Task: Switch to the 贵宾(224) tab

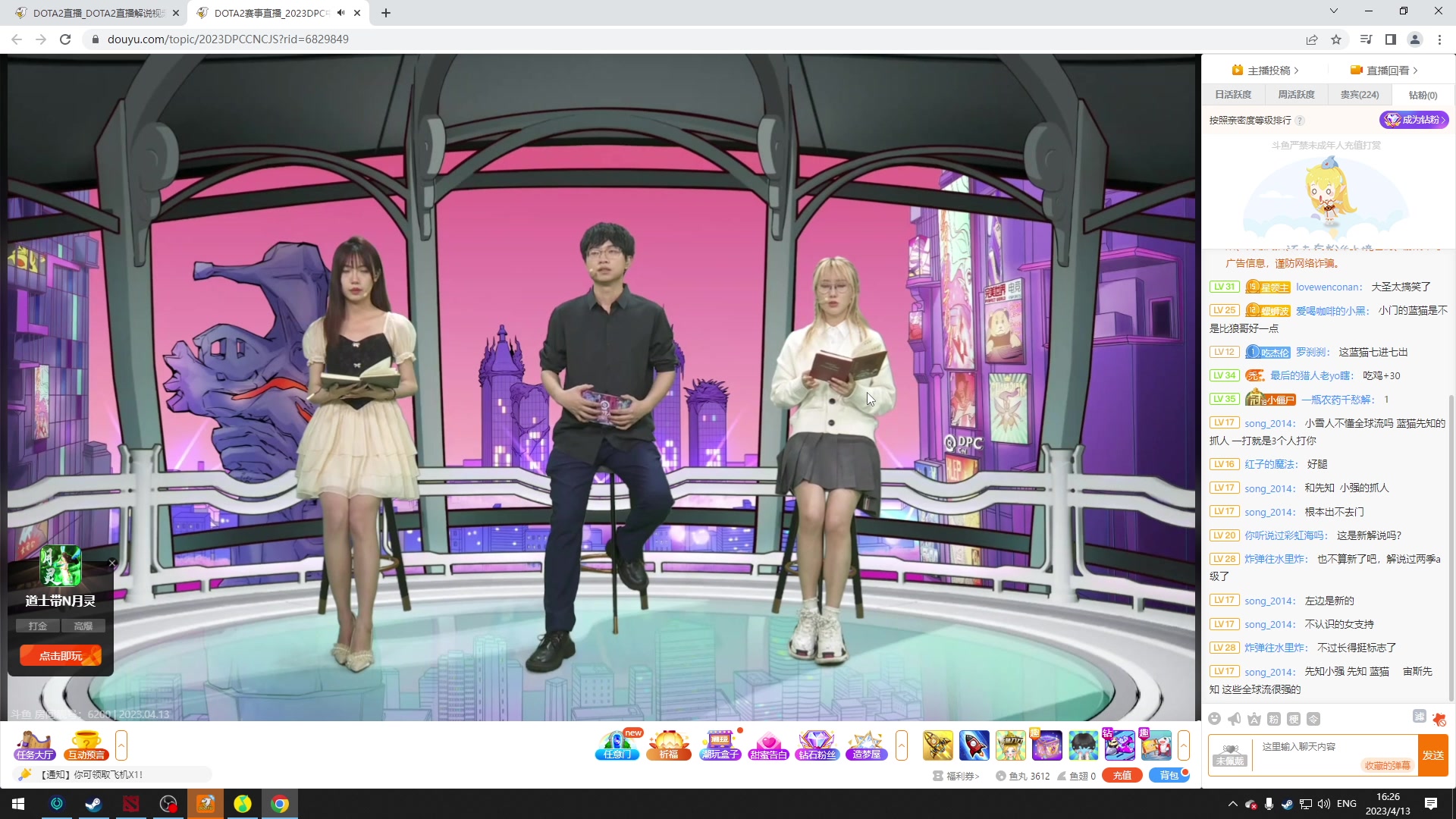Action: (x=1360, y=95)
